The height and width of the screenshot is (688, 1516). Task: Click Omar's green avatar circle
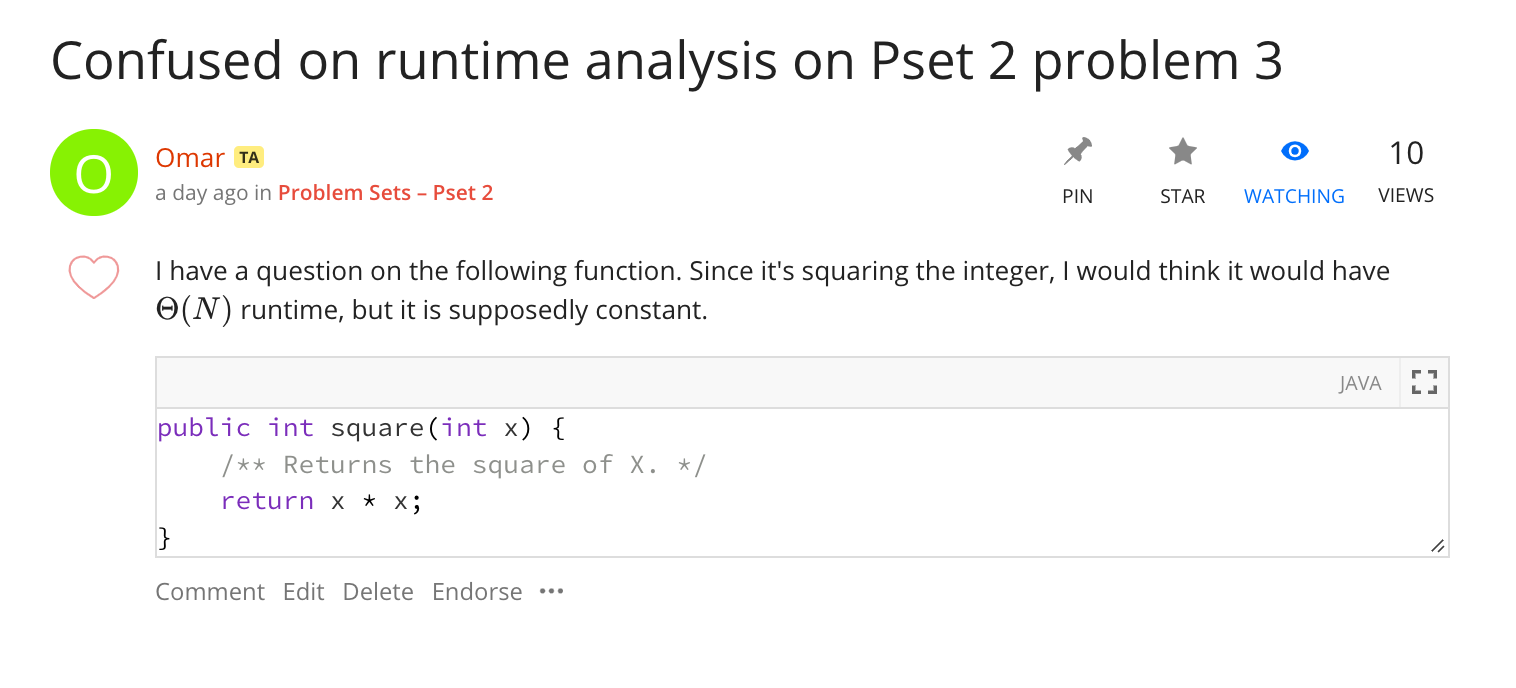93,173
